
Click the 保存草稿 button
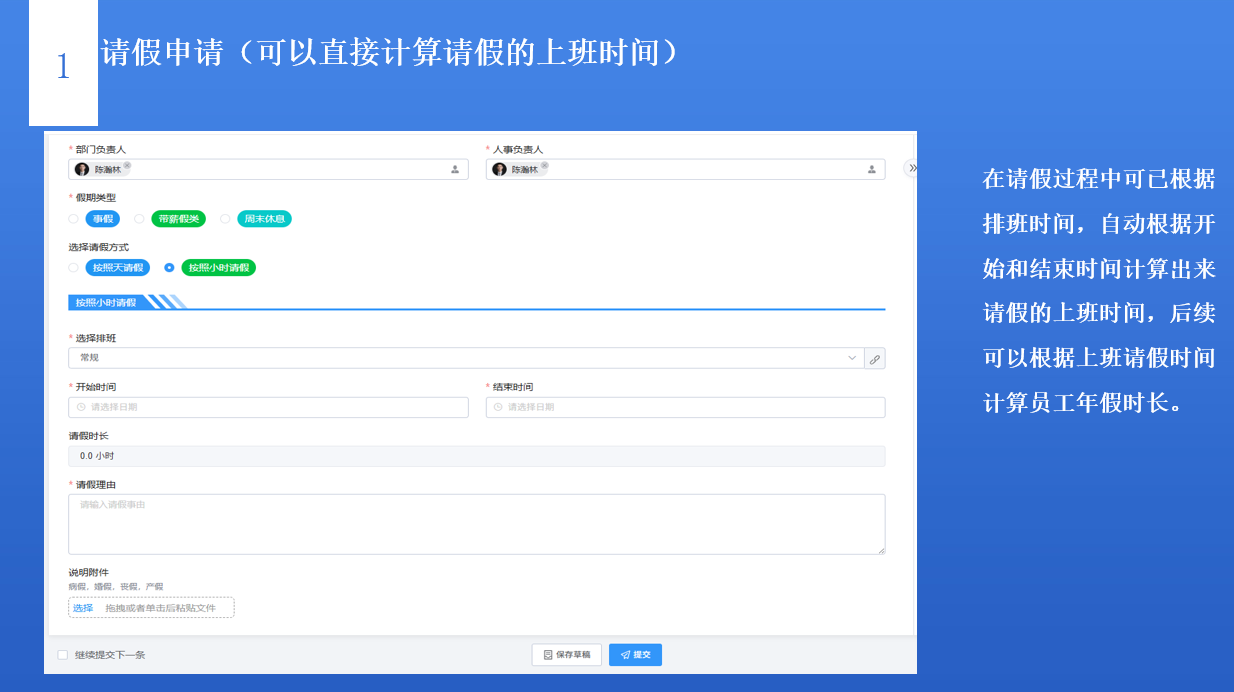(x=567, y=655)
